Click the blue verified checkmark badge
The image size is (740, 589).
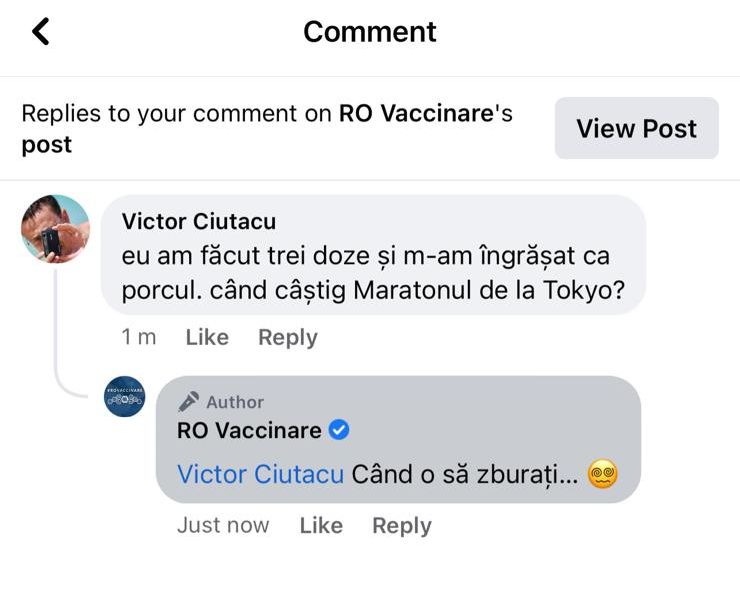(x=339, y=431)
